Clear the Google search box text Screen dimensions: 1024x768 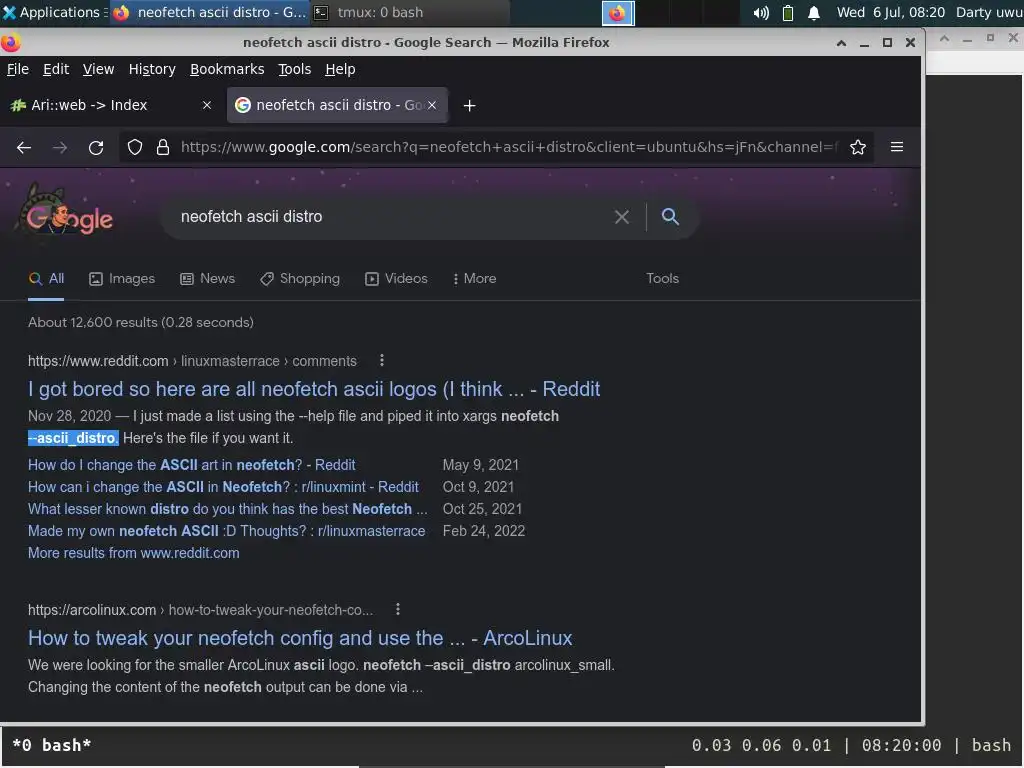(621, 217)
